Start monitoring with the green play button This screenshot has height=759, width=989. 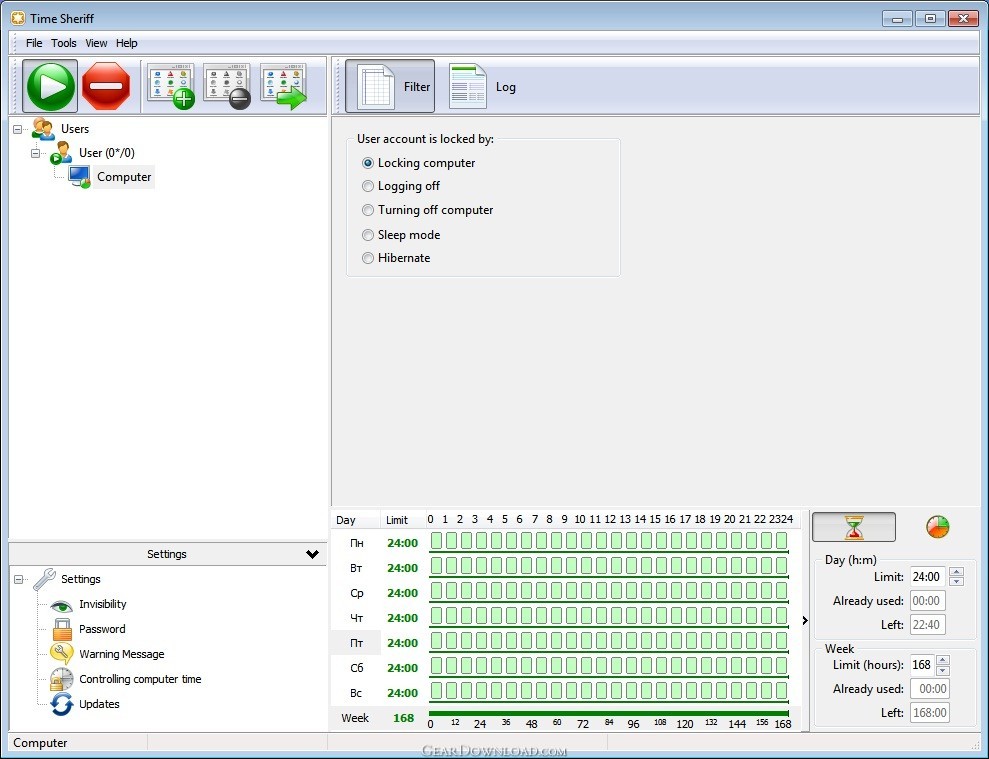(x=50, y=86)
